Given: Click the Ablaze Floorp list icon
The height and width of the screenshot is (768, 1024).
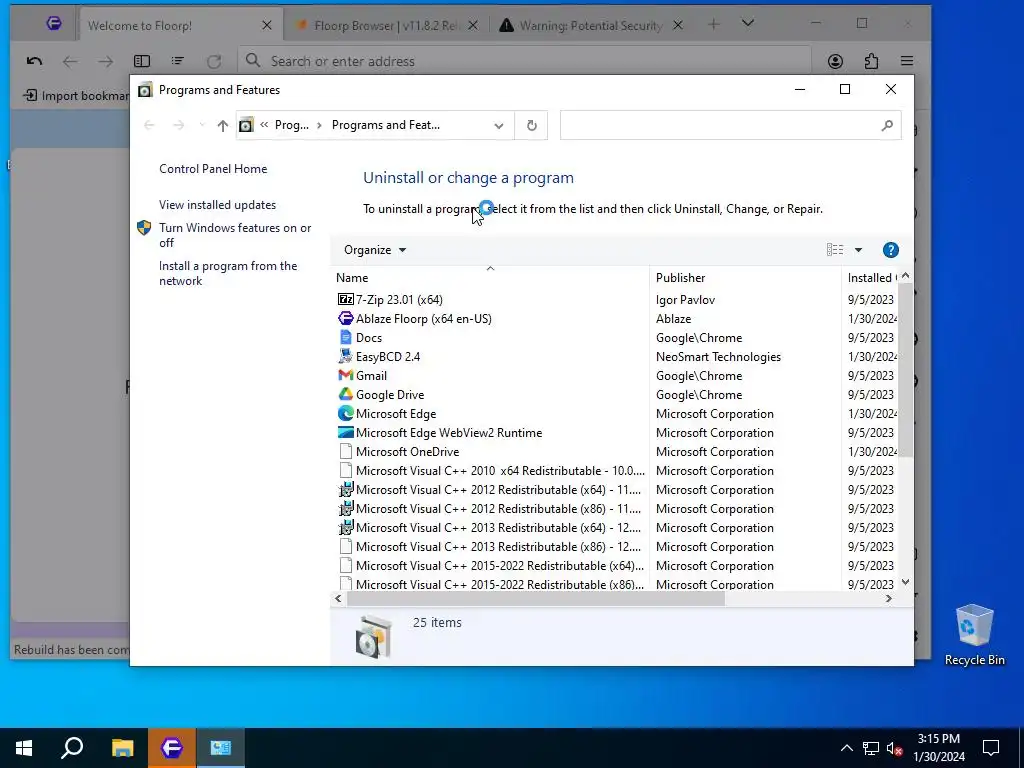Looking at the screenshot, I should pyautogui.click(x=345, y=319).
